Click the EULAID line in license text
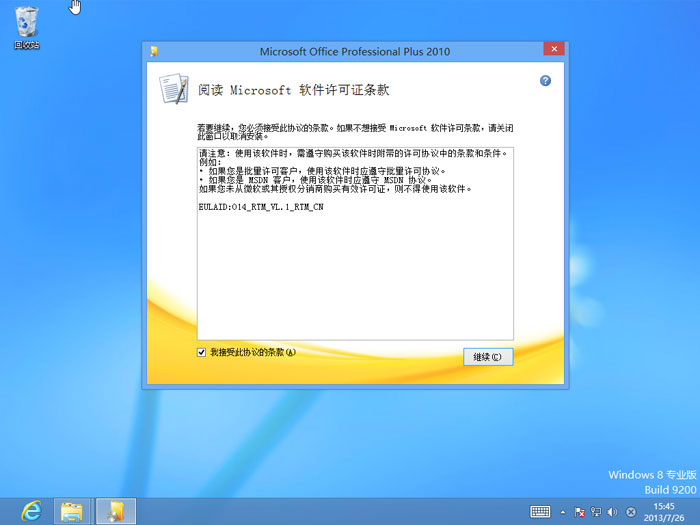 [x=262, y=207]
